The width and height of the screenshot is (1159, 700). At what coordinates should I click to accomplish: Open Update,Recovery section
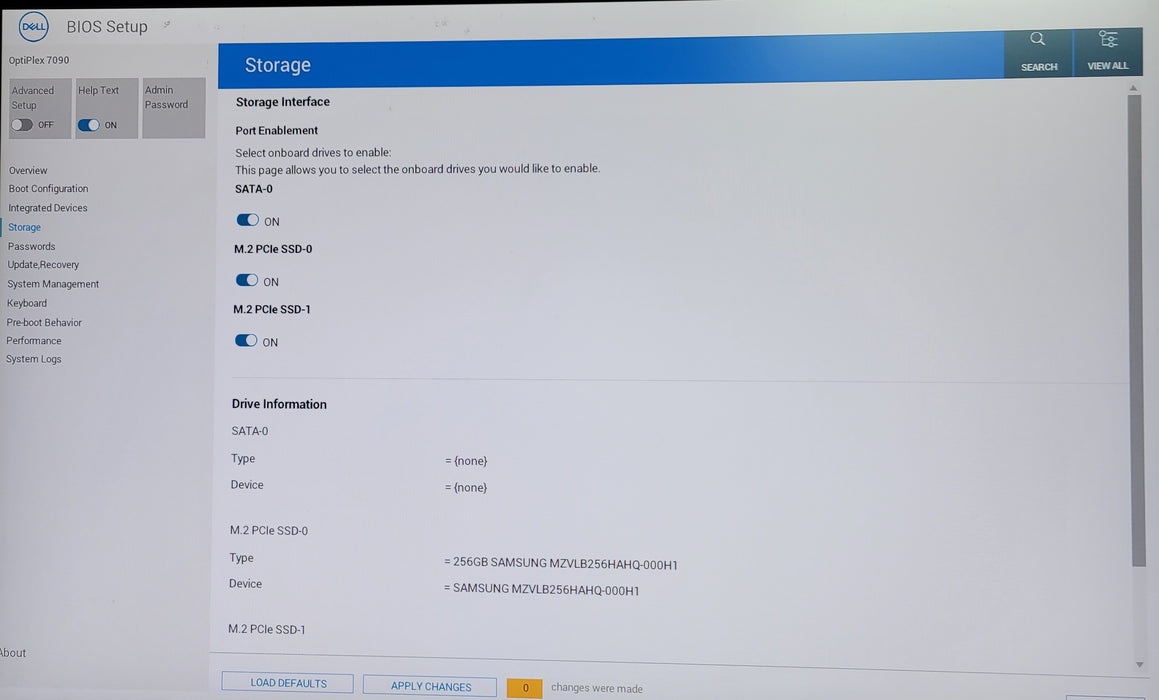[x=43, y=265]
